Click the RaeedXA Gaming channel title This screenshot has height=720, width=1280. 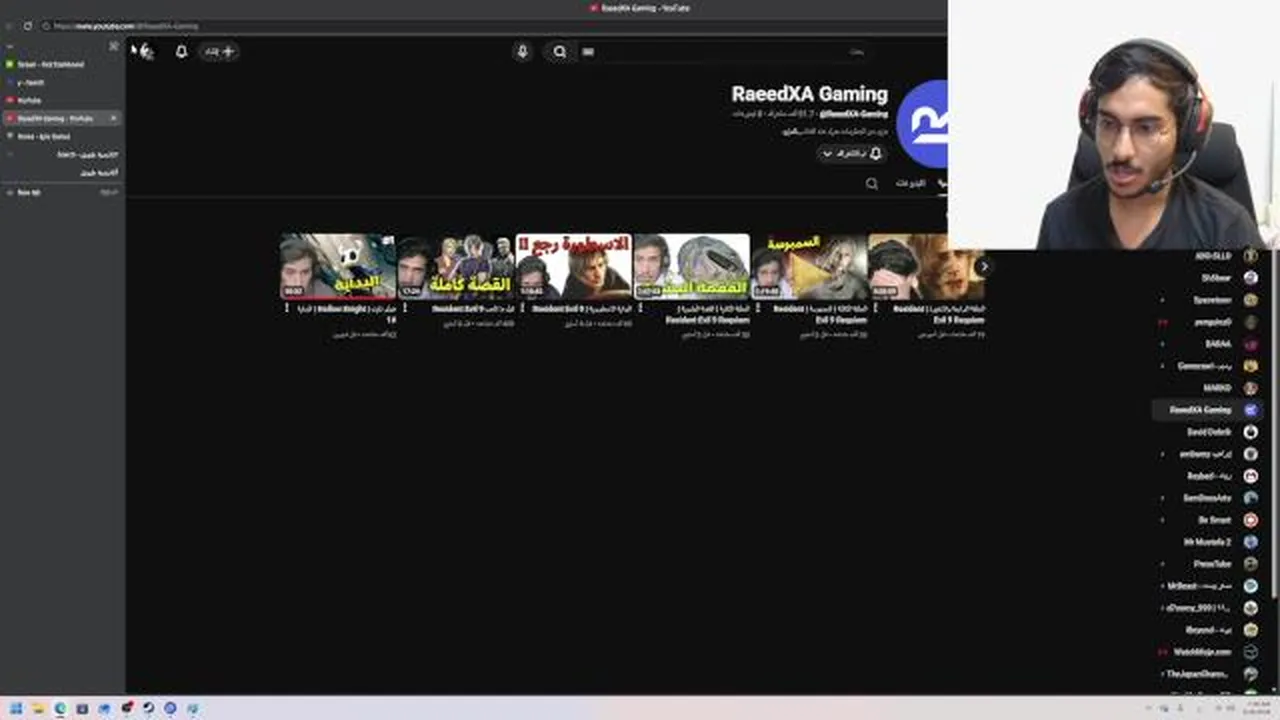pyautogui.click(x=809, y=94)
